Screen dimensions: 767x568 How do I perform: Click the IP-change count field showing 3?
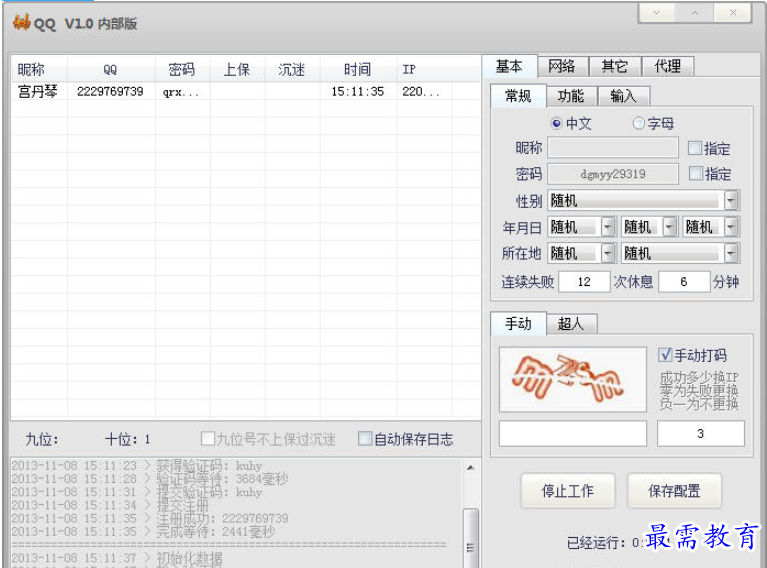(x=700, y=433)
